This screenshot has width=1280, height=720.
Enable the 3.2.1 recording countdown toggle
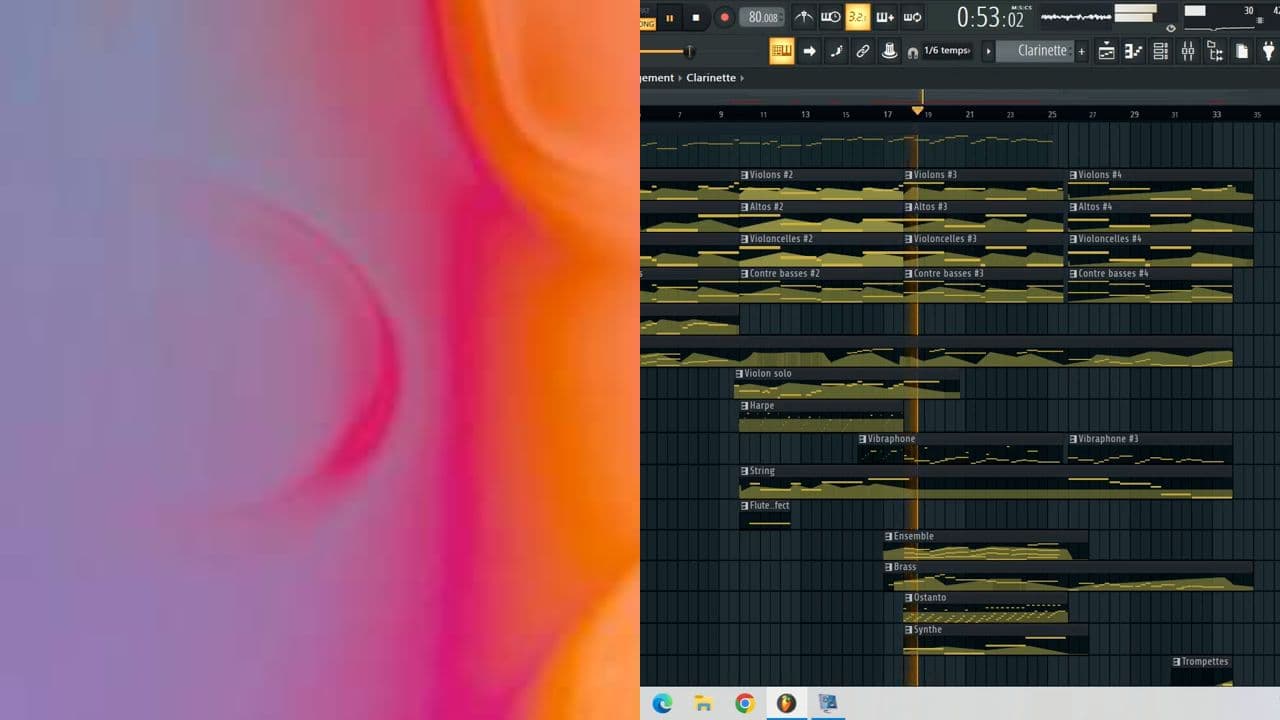857,17
